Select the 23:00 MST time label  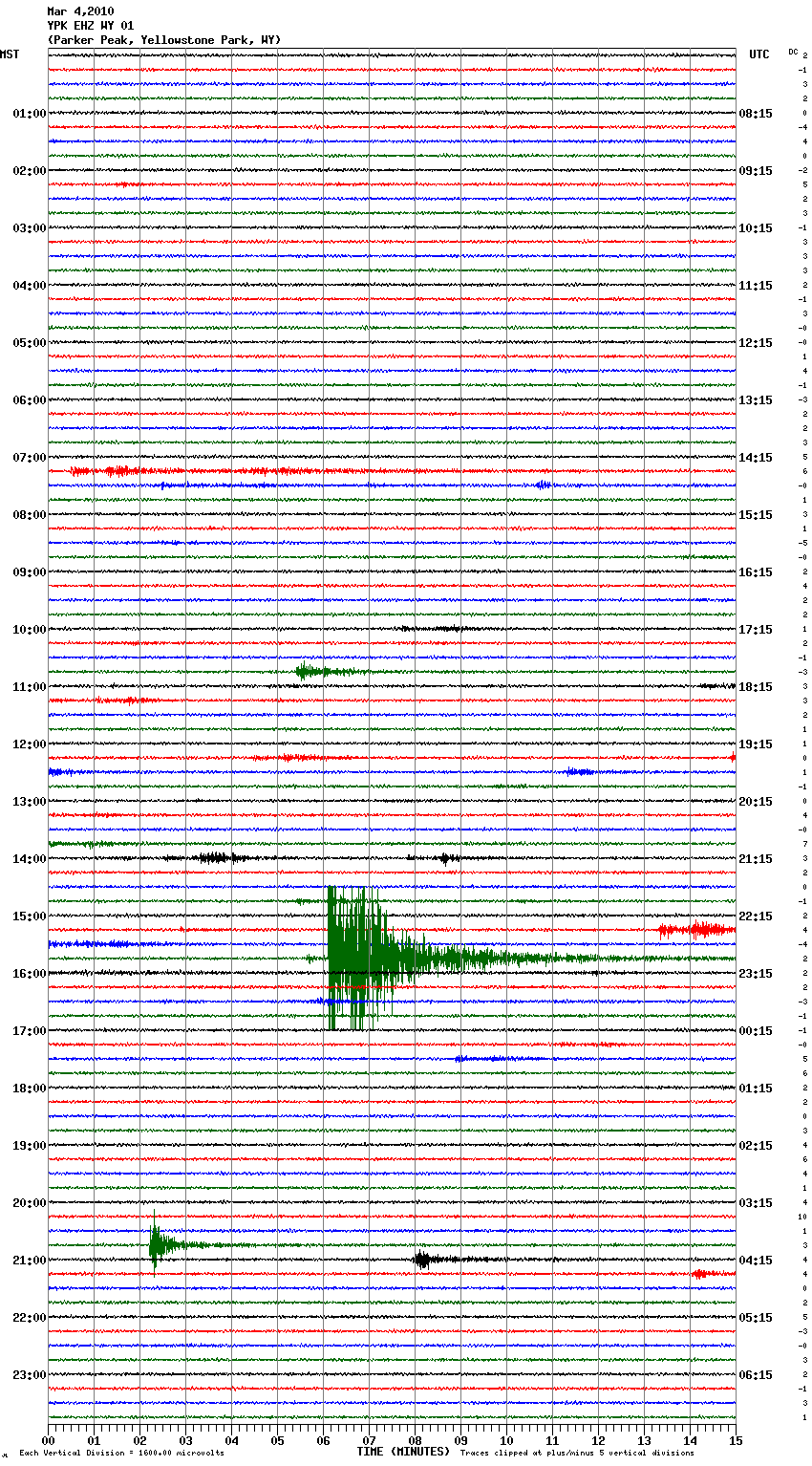pos(30,1375)
